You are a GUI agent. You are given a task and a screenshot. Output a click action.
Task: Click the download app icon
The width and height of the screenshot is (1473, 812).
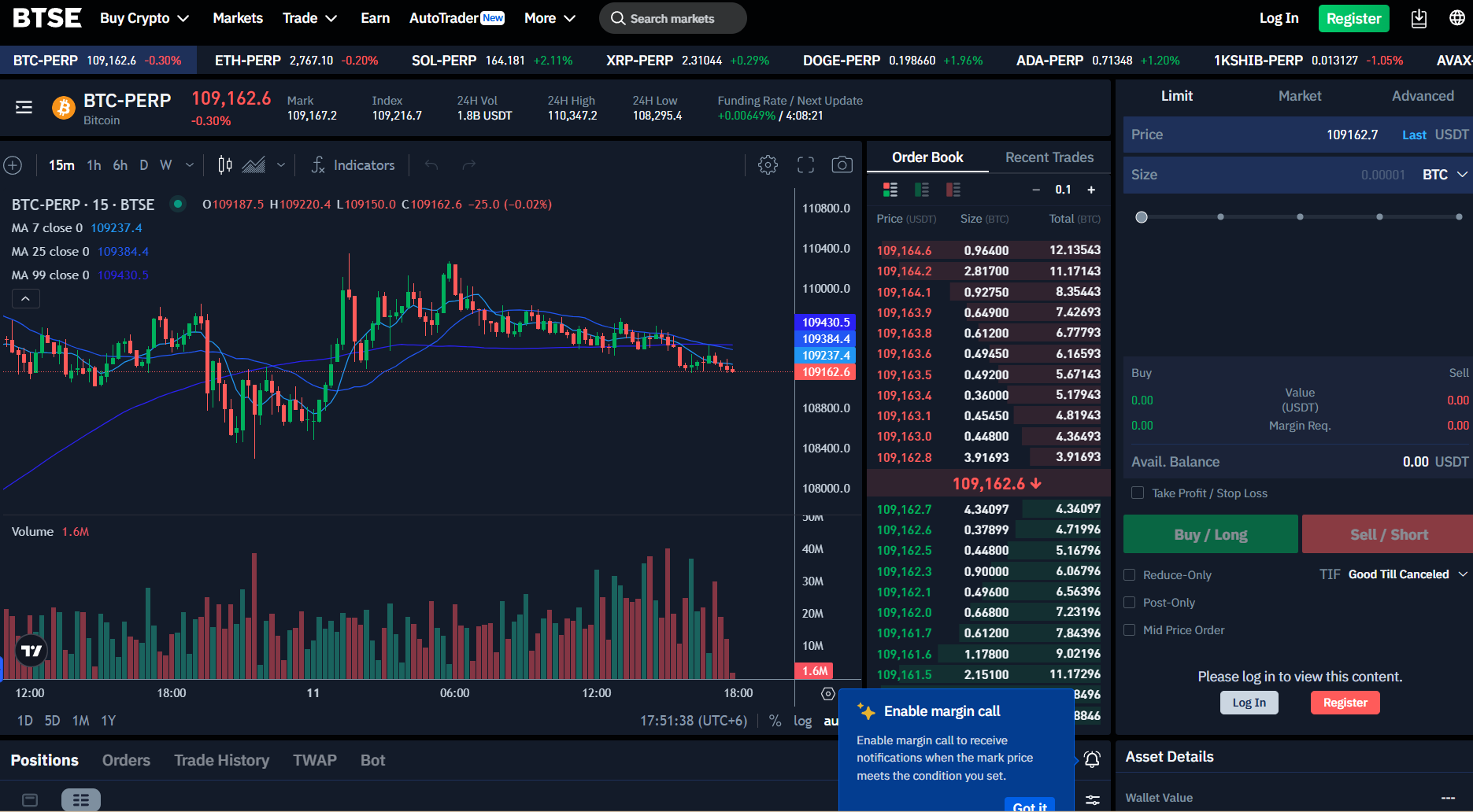tap(1419, 18)
